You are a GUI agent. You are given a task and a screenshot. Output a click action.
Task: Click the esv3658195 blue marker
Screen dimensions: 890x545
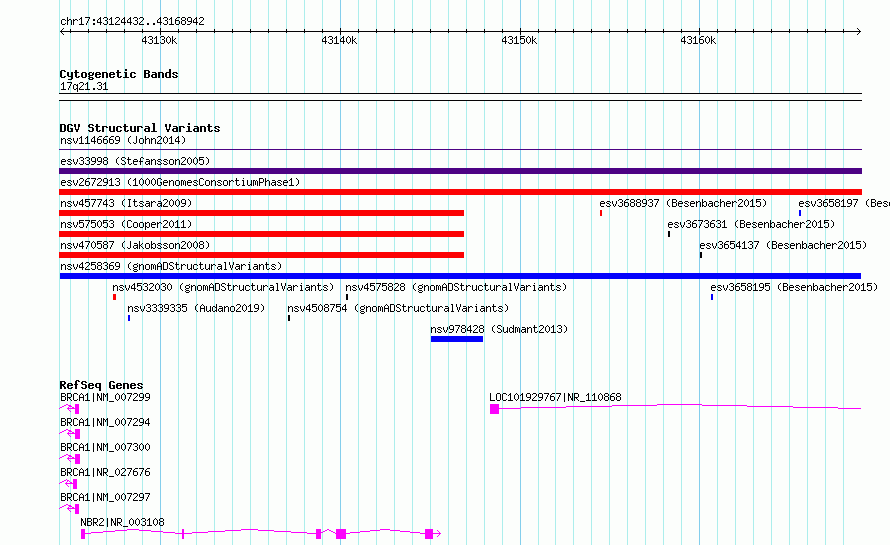point(712,297)
